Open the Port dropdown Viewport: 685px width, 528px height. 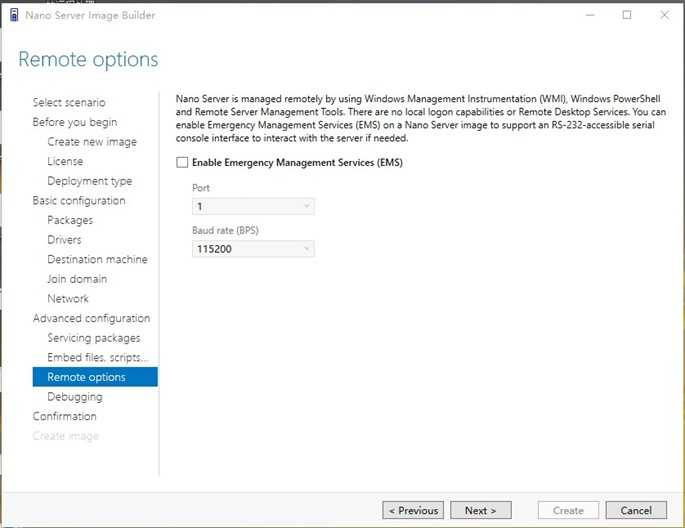pos(253,206)
